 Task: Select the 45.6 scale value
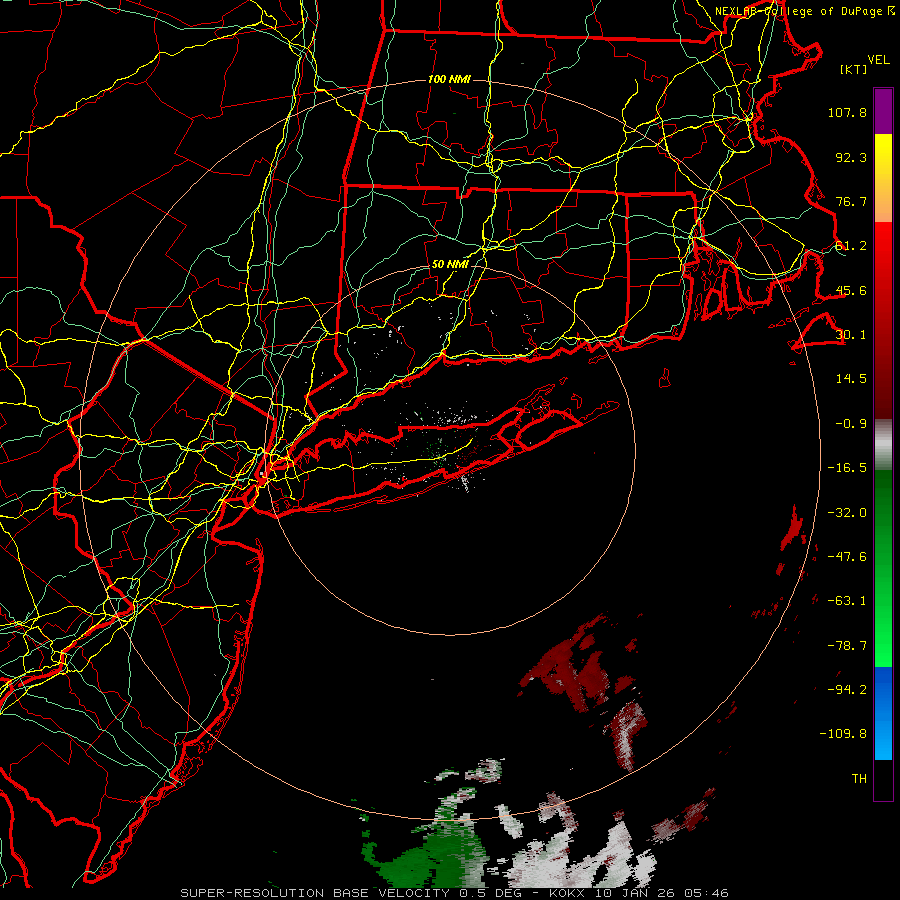851,290
